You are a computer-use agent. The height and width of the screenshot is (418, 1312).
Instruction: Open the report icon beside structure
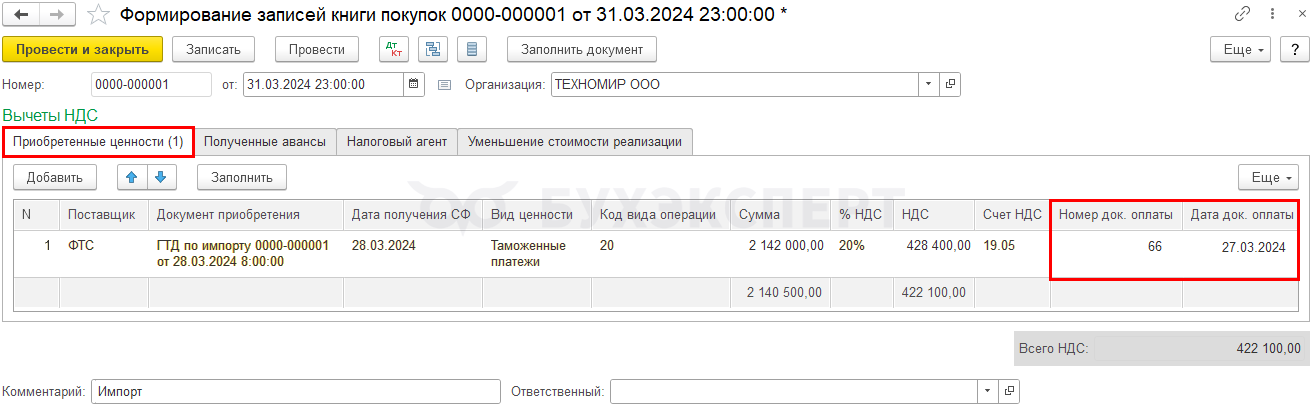click(472, 49)
